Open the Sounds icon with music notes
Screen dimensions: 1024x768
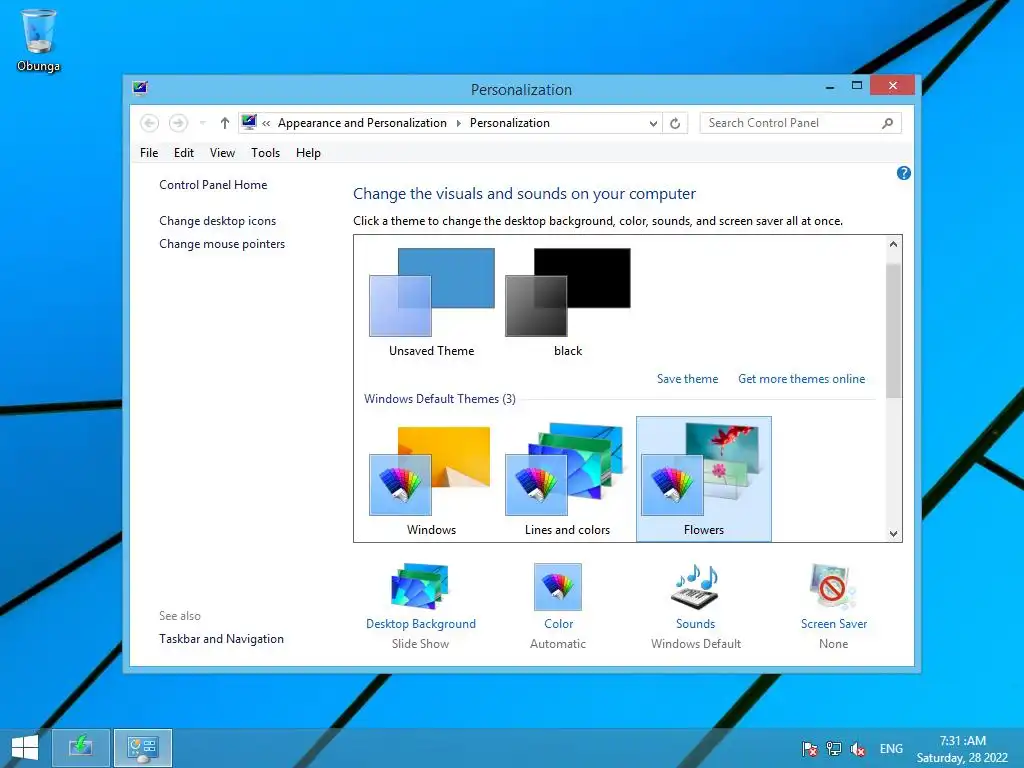[x=696, y=586]
